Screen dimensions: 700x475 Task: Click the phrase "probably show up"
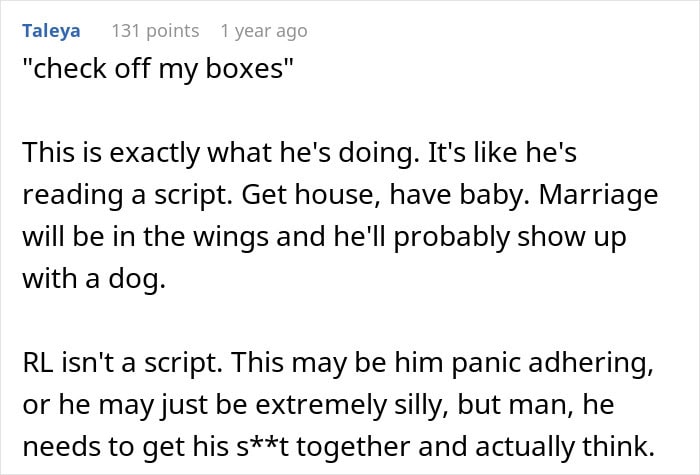point(510,237)
